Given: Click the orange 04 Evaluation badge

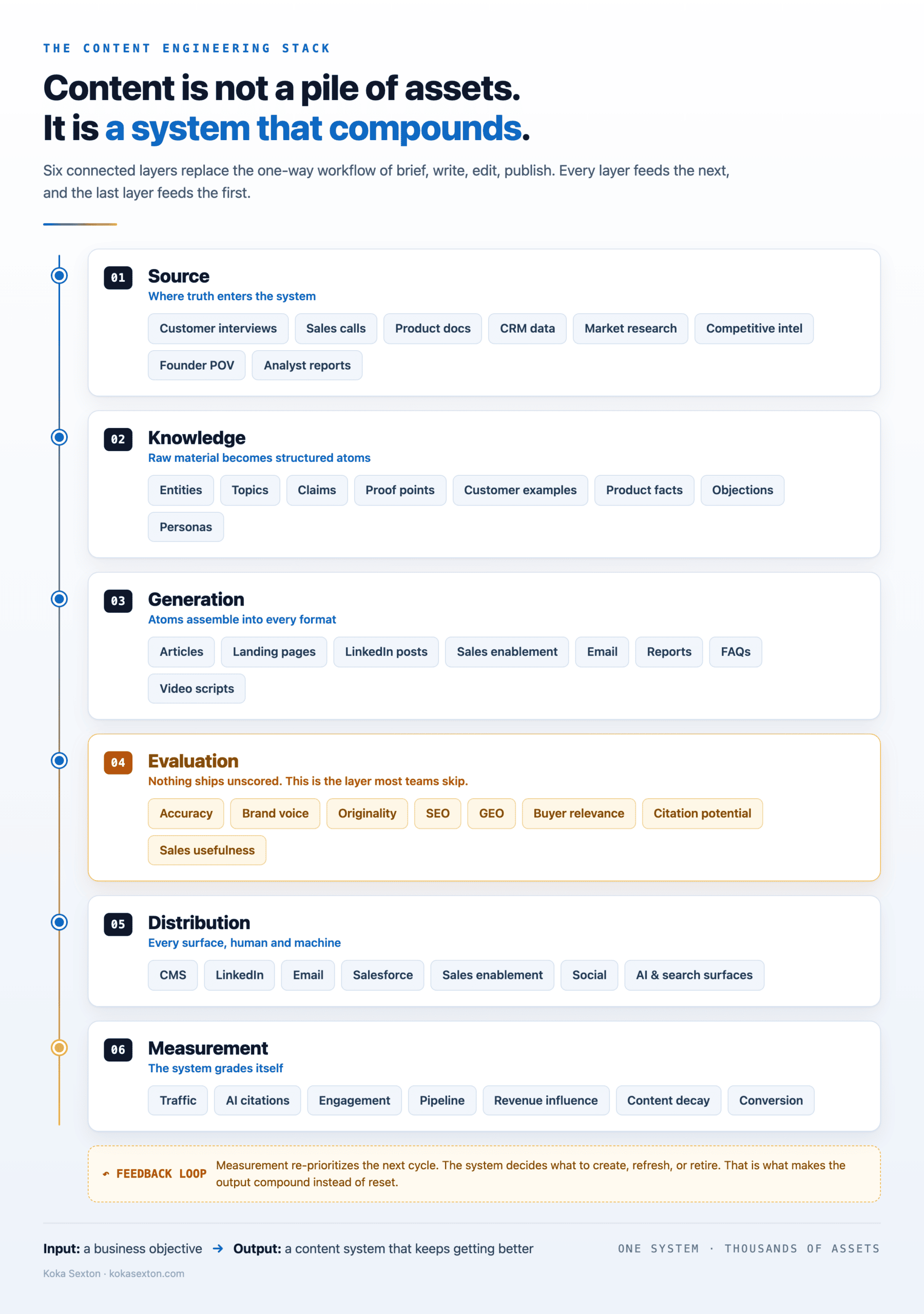Looking at the screenshot, I should pos(118,762).
